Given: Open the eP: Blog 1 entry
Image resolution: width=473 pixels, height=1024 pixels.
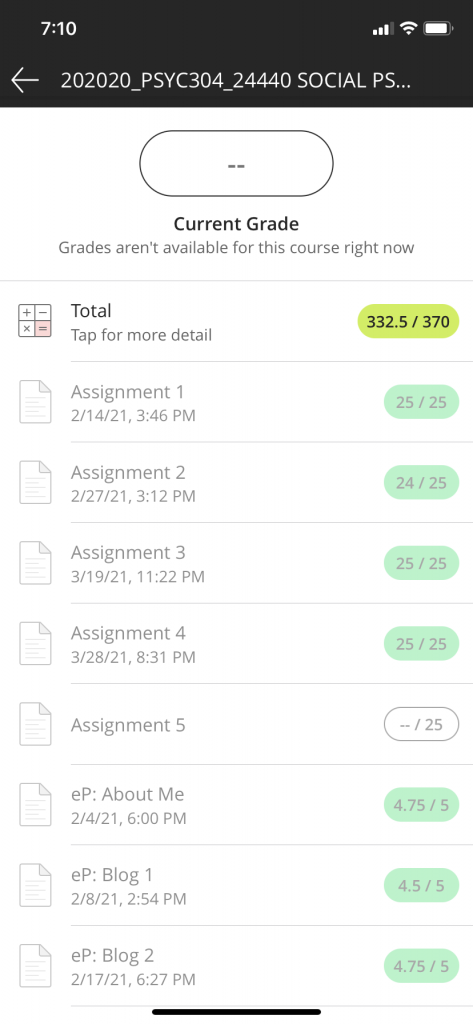Looking at the screenshot, I should 236,886.
